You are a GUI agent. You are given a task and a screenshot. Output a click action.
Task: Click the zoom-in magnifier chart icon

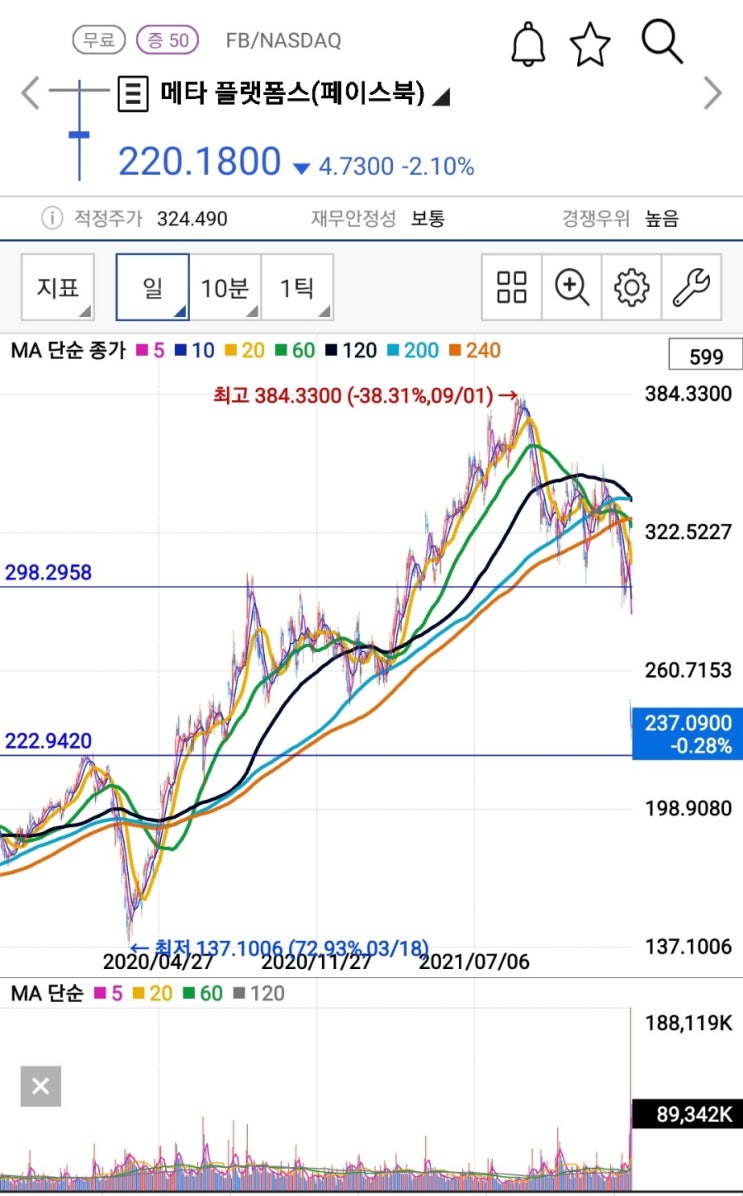coord(571,287)
